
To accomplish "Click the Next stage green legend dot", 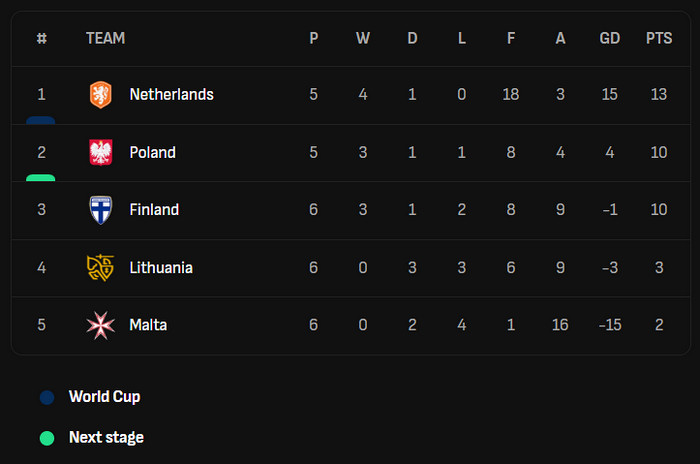I will [x=47, y=438].
